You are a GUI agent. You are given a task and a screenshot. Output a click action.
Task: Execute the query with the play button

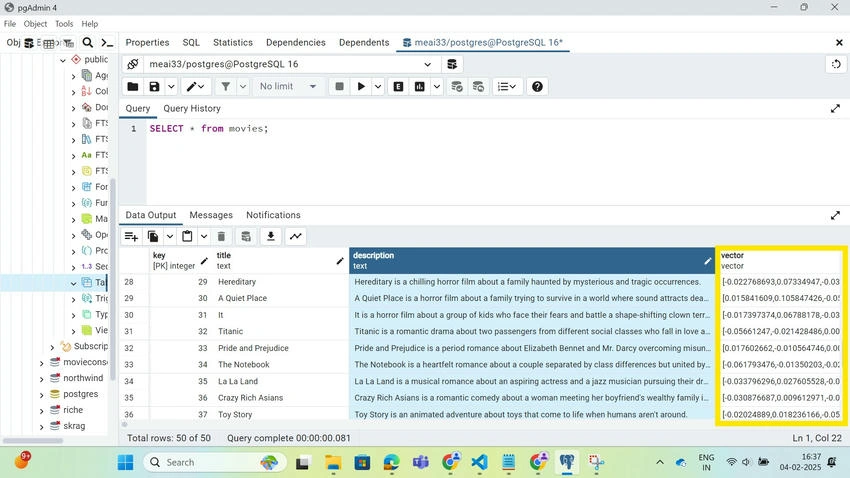tap(361, 87)
